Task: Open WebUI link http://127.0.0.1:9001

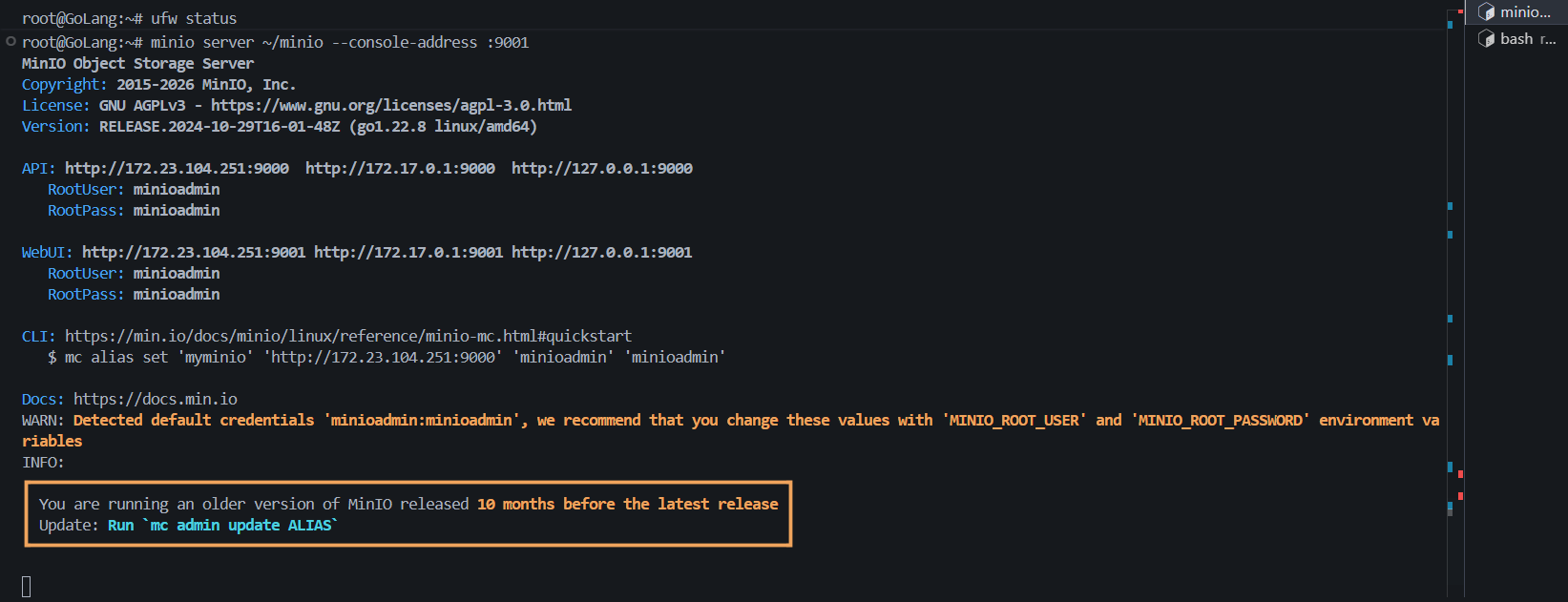Action: (602, 253)
